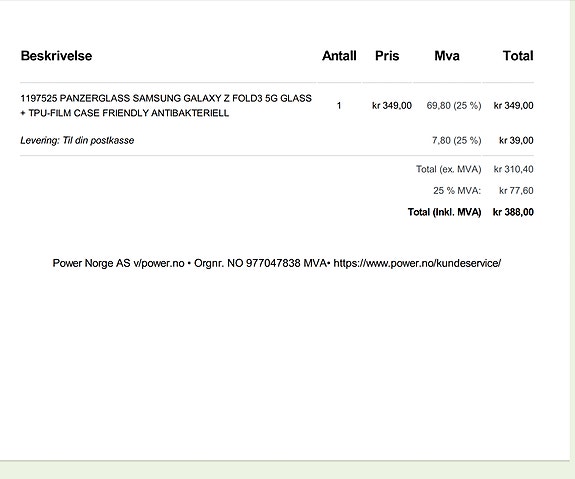The height and width of the screenshot is (479, 575).
Task: Click the product VAT 69,80 (25 %)
Action: (x=454, y=106)
